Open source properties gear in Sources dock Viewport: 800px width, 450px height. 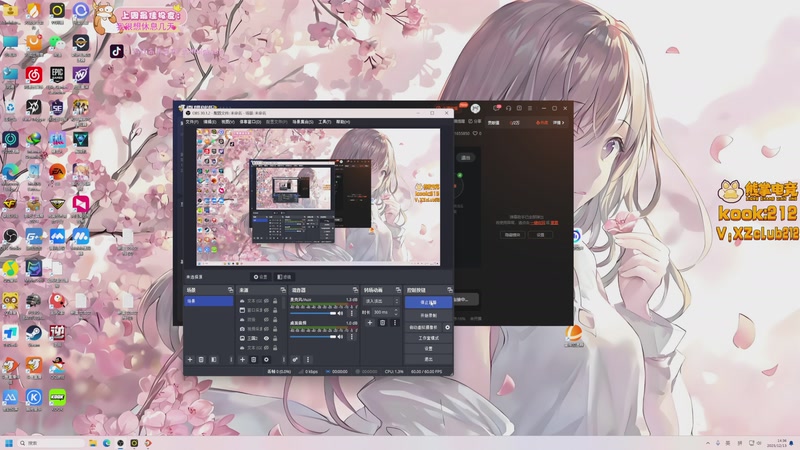click(x=266, y=360)
